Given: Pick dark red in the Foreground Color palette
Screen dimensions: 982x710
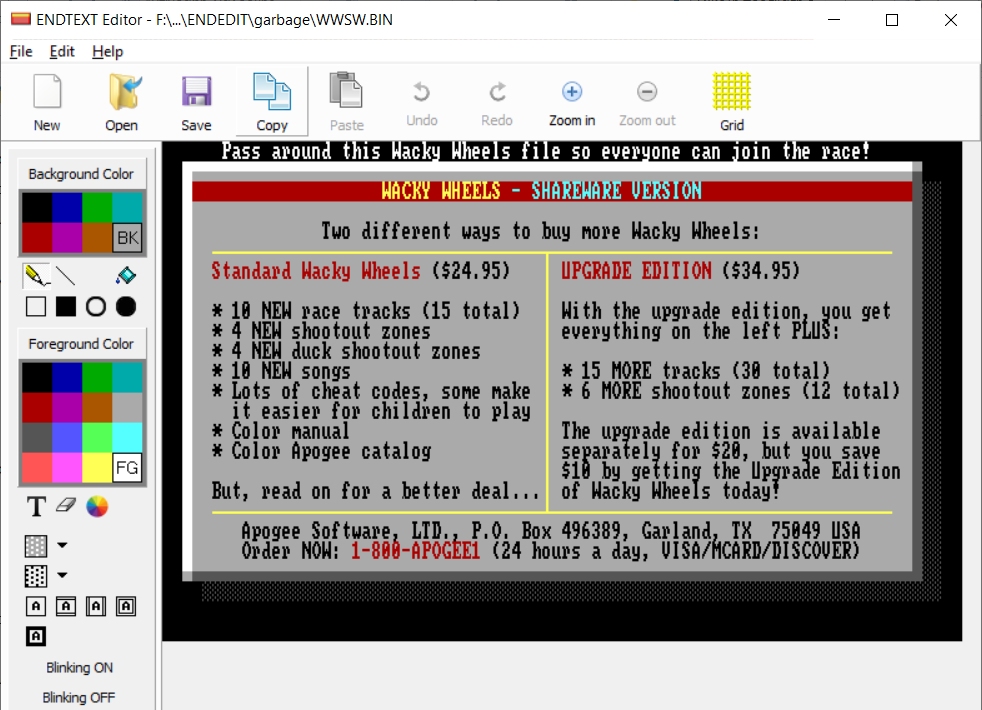Looking at the screenshot, I should (37, 408).
